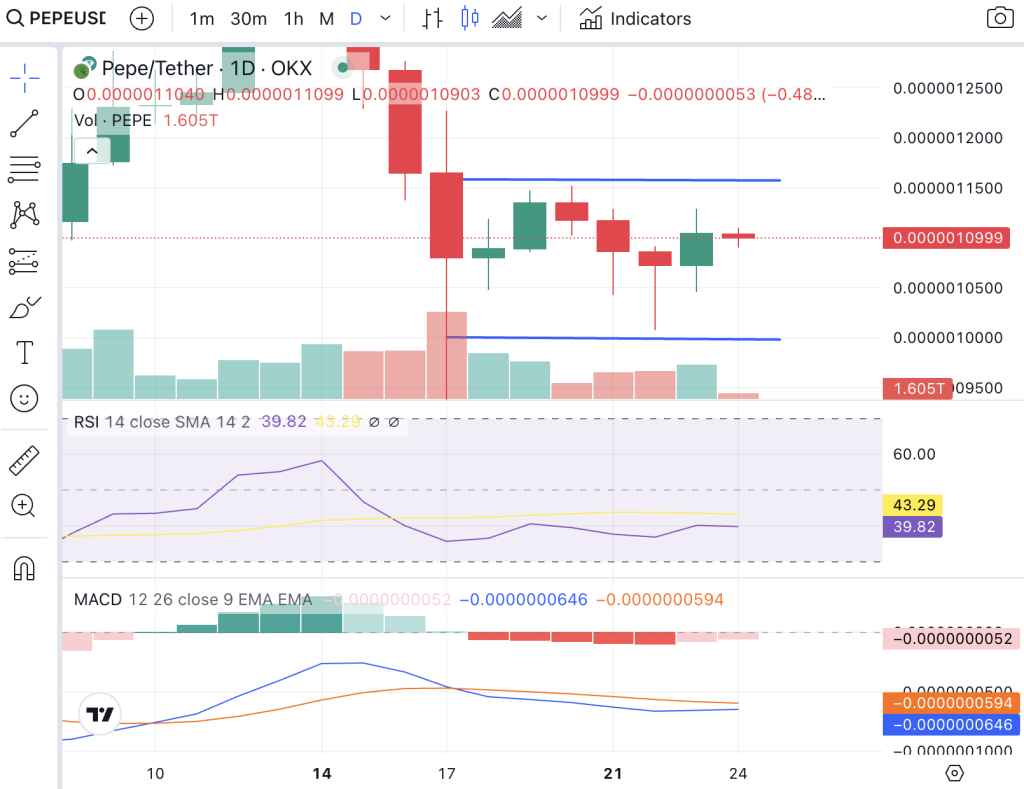The width and height of the screenshot is (1024, 789).
Task: Collapse the chart legend with the chevron
Action: pos(92,151)
